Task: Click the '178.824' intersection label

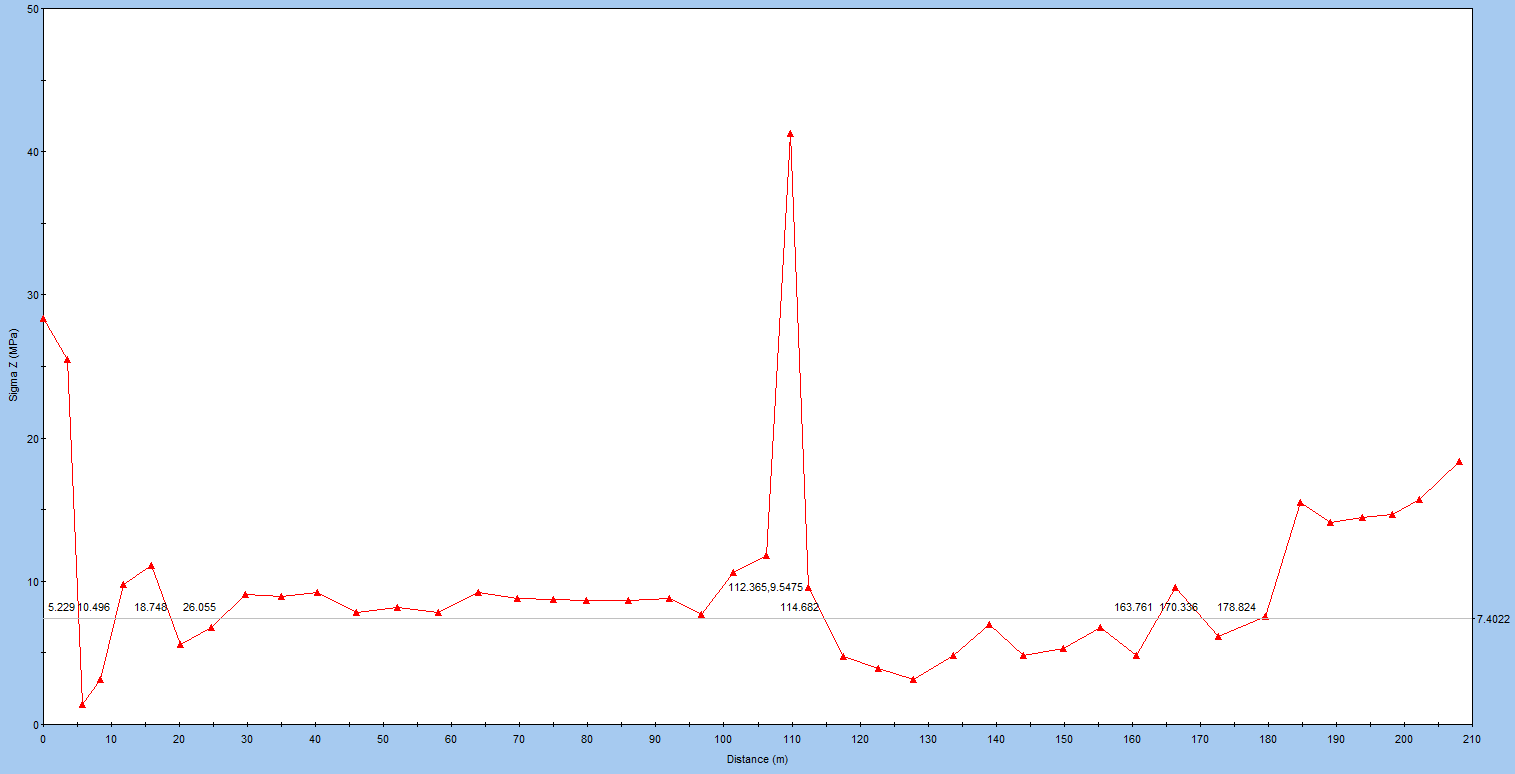Action: pyautogui.click(x=1236, y=607)
